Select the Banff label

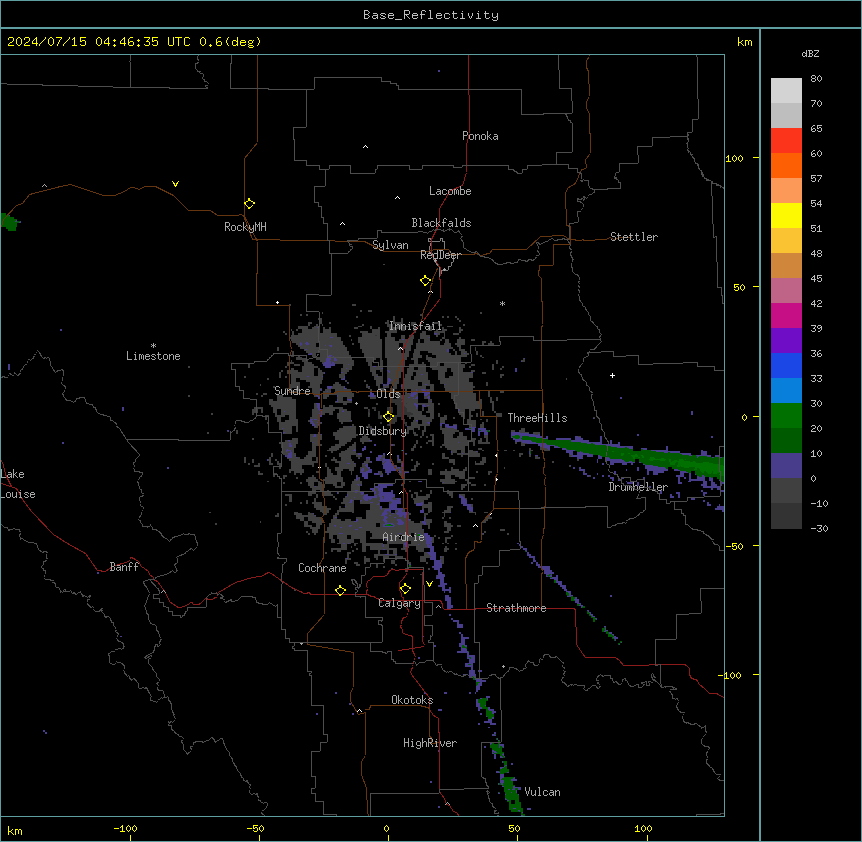click(x=124, y=567)
